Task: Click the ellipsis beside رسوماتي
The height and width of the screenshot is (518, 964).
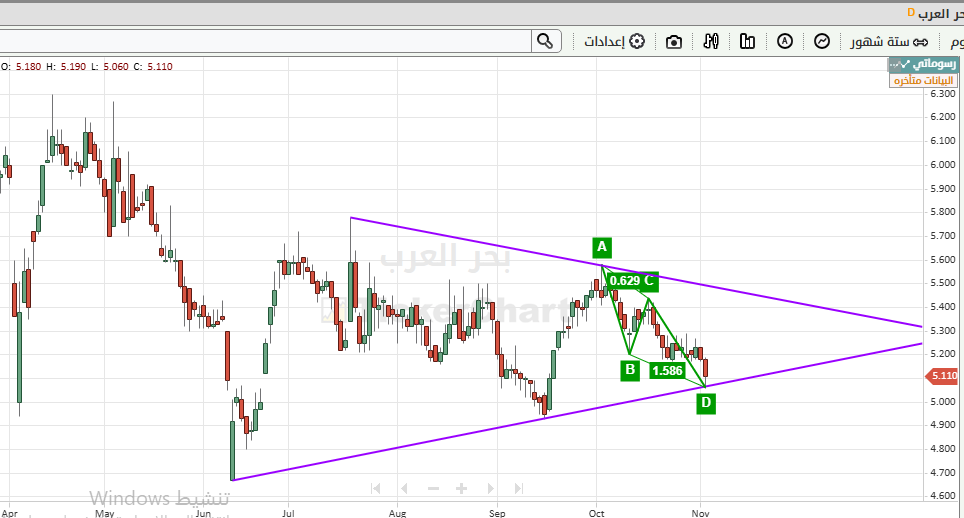Action: pos(895,64)
